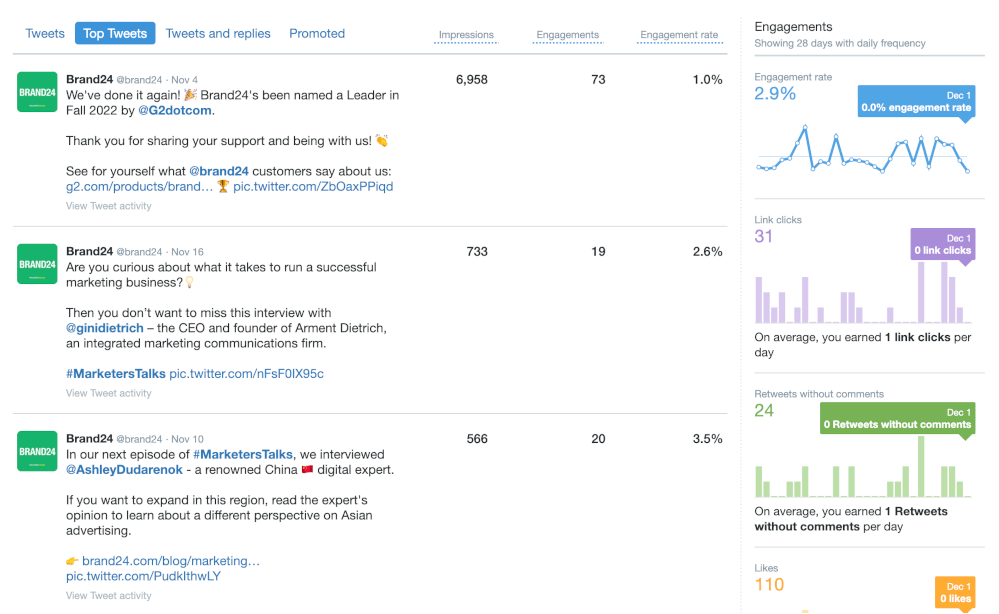Click the 0 likes tooltip

[x=955, y=592]
